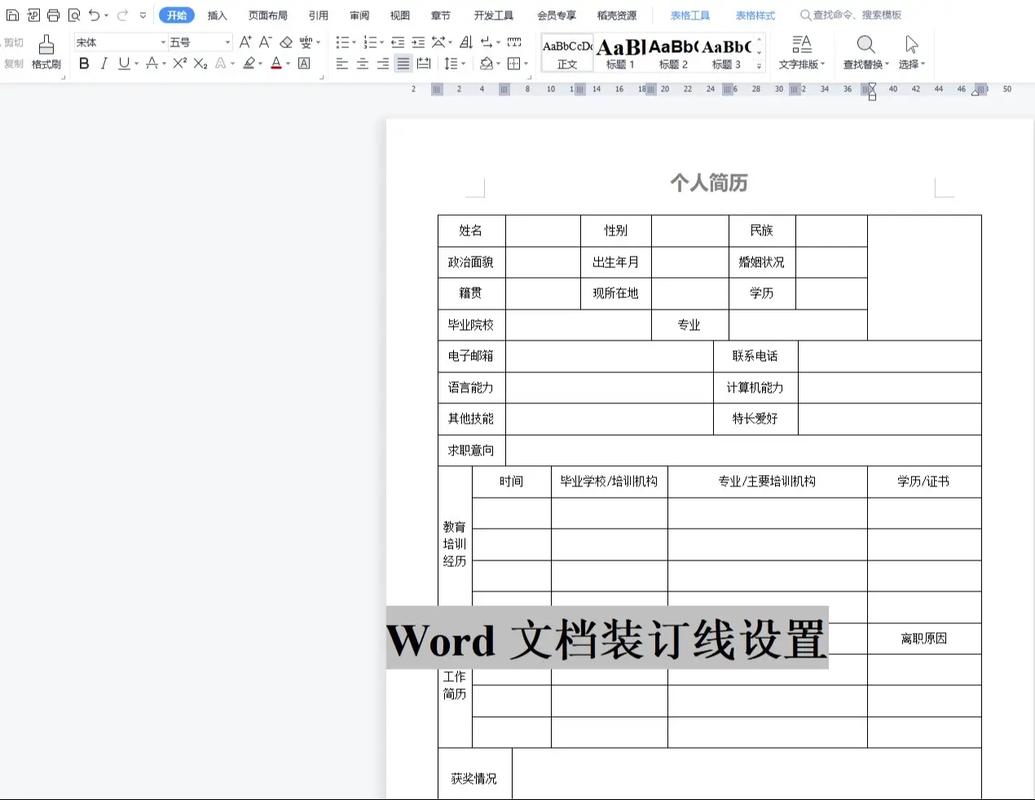This screenshot has width=1035, height=800.
Task: Click the undo arrow icon
Action: tap(93, 14)
